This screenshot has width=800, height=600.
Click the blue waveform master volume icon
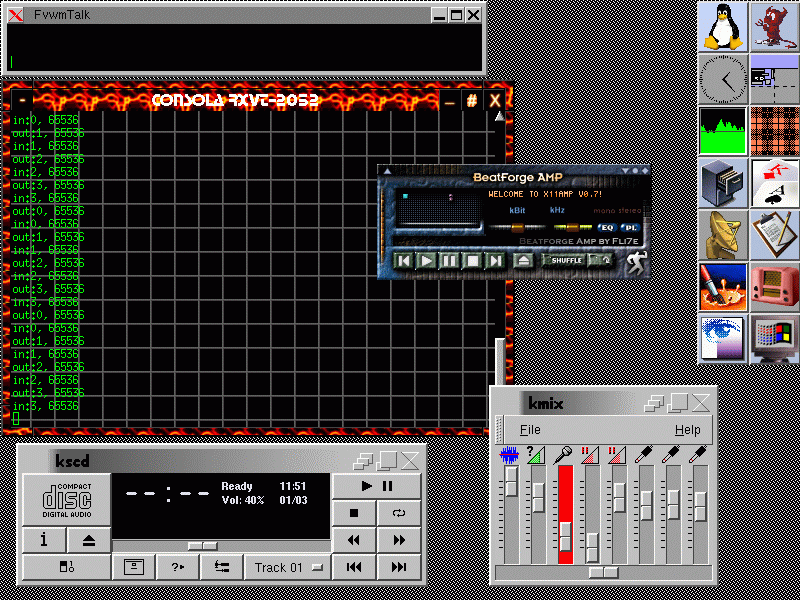click(x=510, y=456)
